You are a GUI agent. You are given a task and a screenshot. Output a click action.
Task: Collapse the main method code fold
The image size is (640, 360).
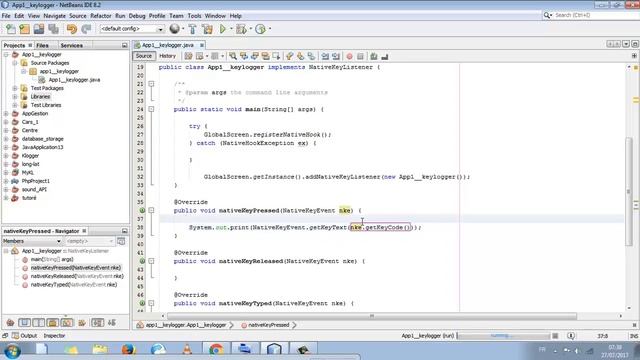151,109
